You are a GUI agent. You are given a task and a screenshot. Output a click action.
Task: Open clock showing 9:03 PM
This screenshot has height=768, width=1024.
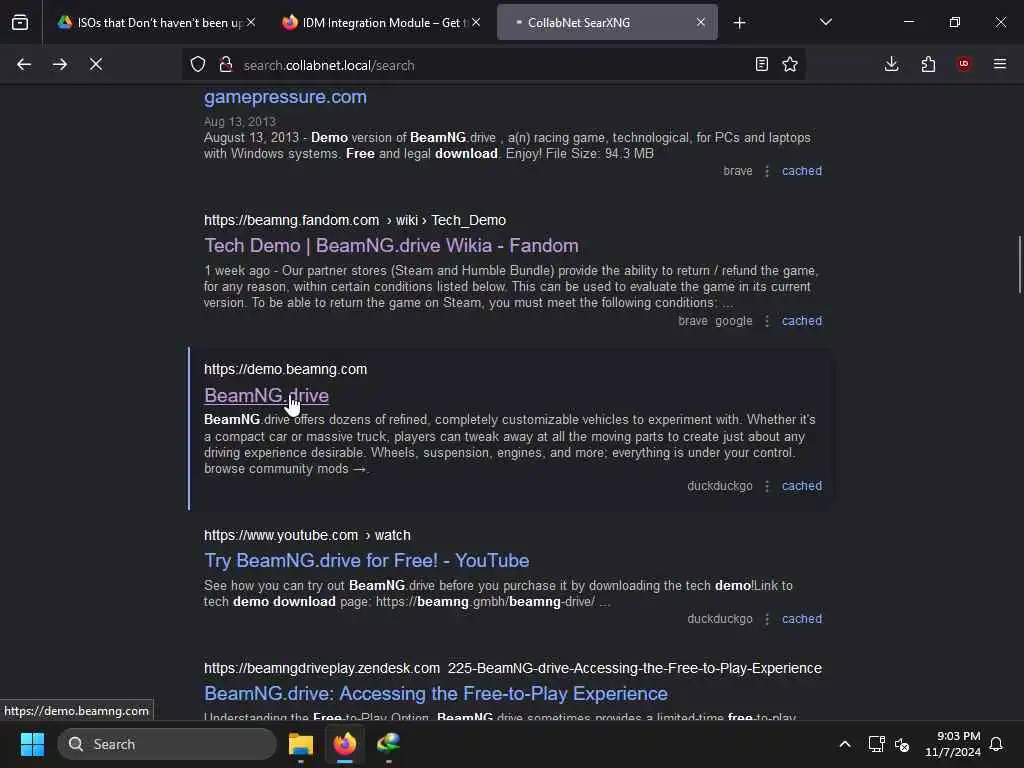pos(953,744)
